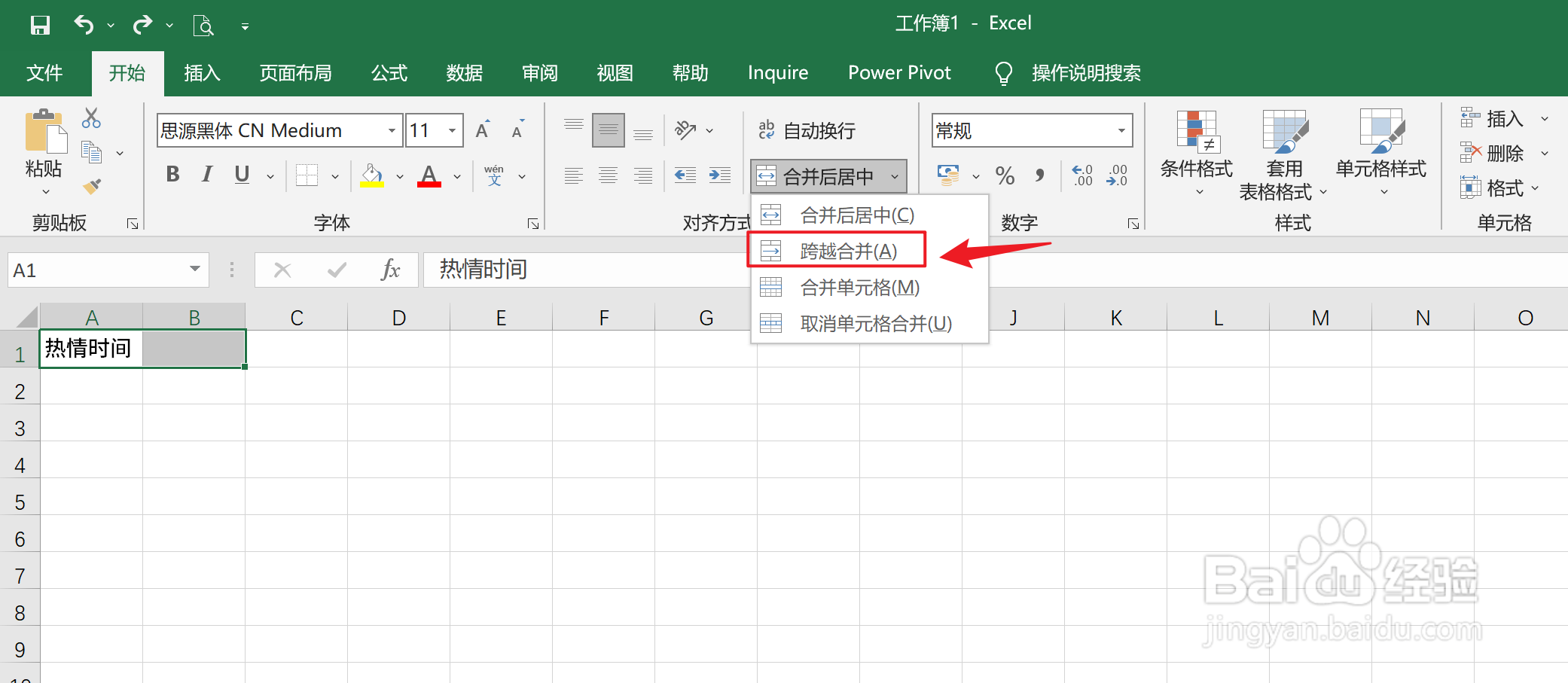Switch to the 插入 ribbon tab
This screenshot has height=683, width=1568.
pyautogui.click(x=201, y=72)
